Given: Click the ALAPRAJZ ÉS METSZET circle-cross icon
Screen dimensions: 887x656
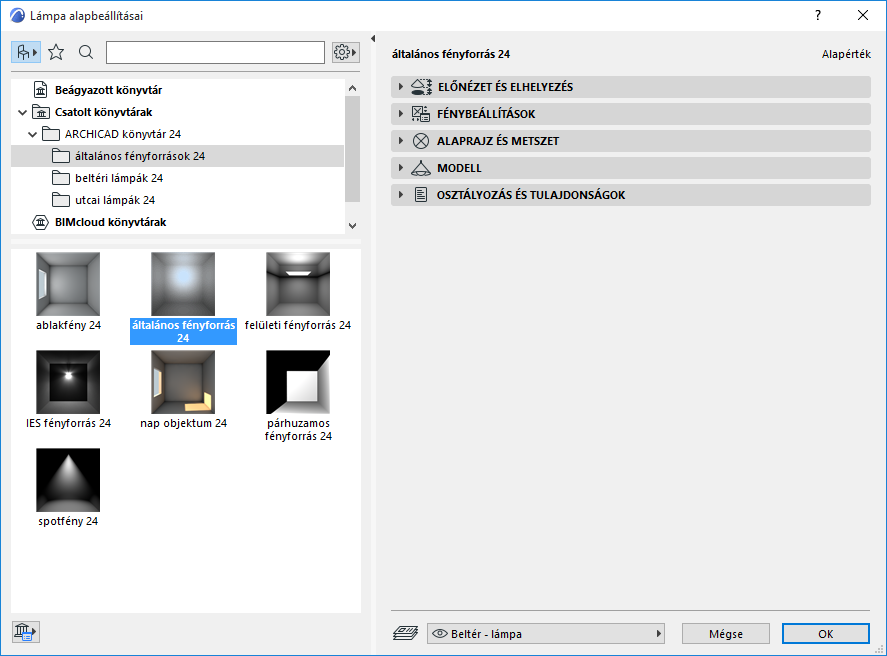Looking at the screenshot, I should click(420, 141).
